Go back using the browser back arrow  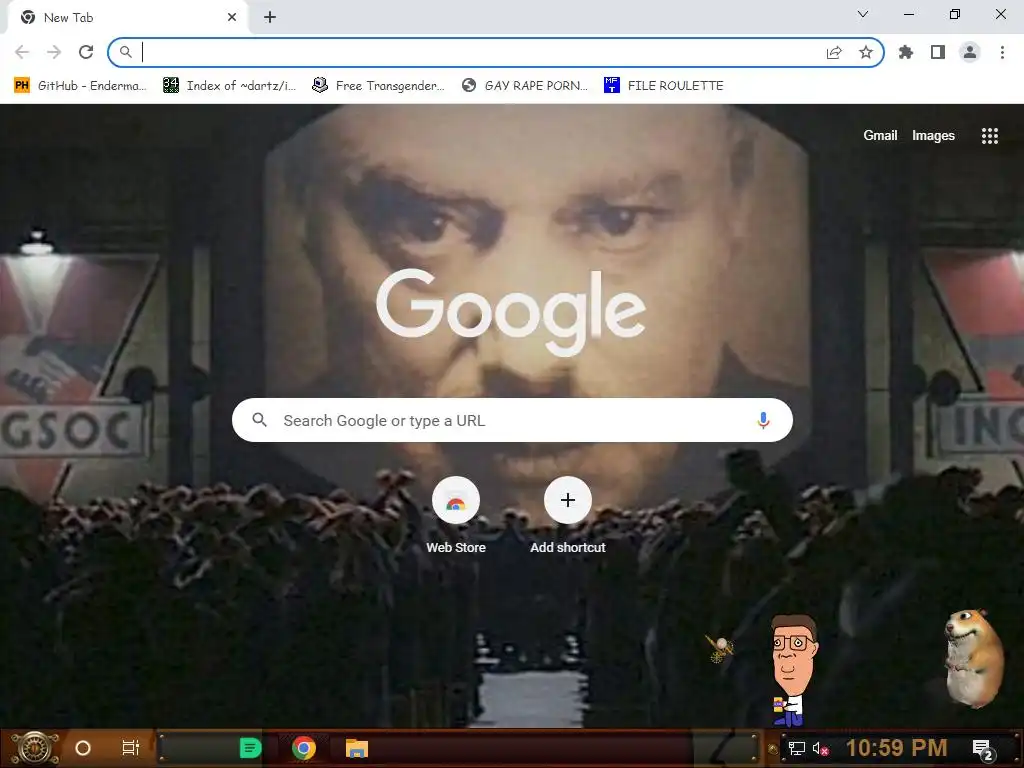pyautogui.click(x=22, y=52)
